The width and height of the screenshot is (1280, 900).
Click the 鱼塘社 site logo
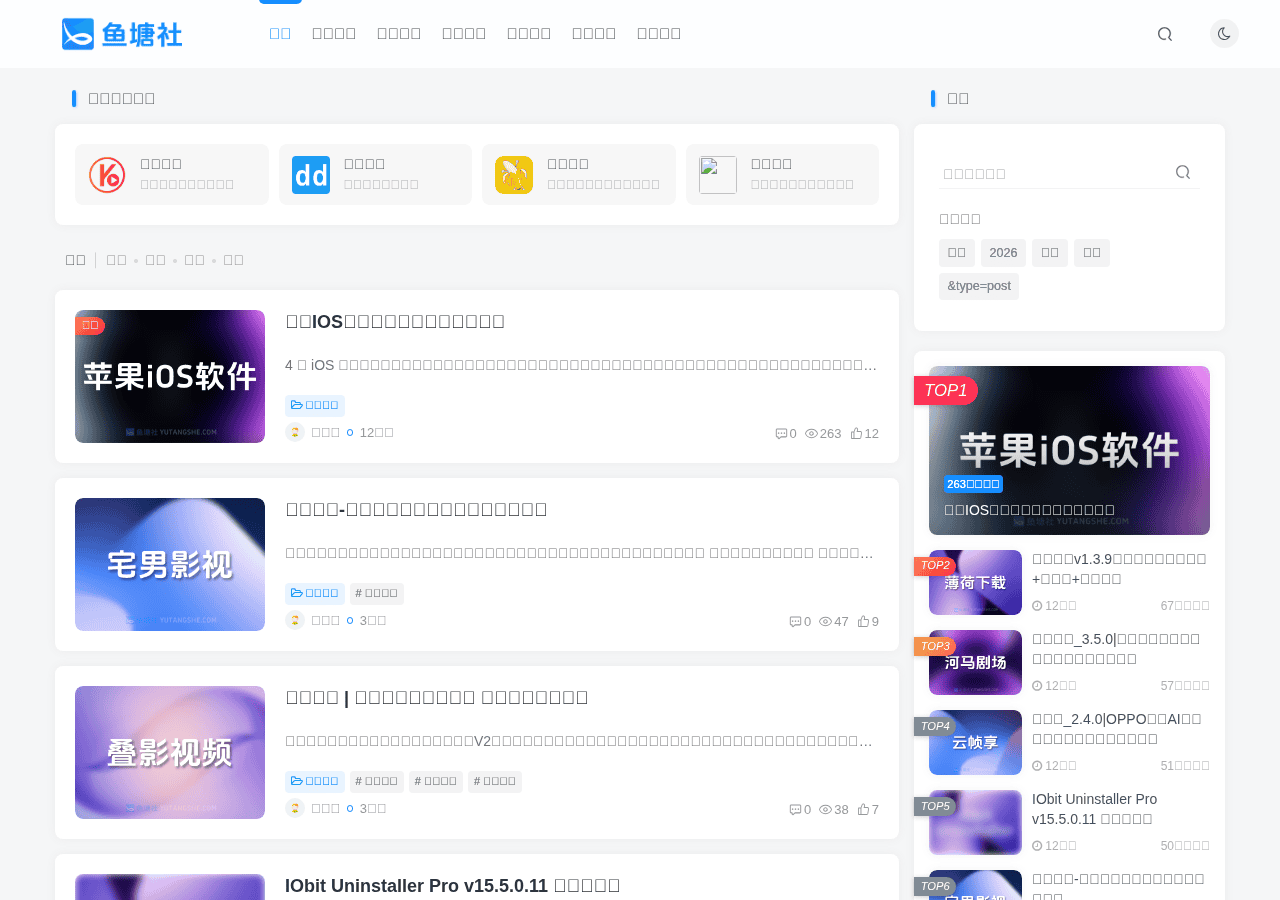pyautogui.click(x=122, y=34)
